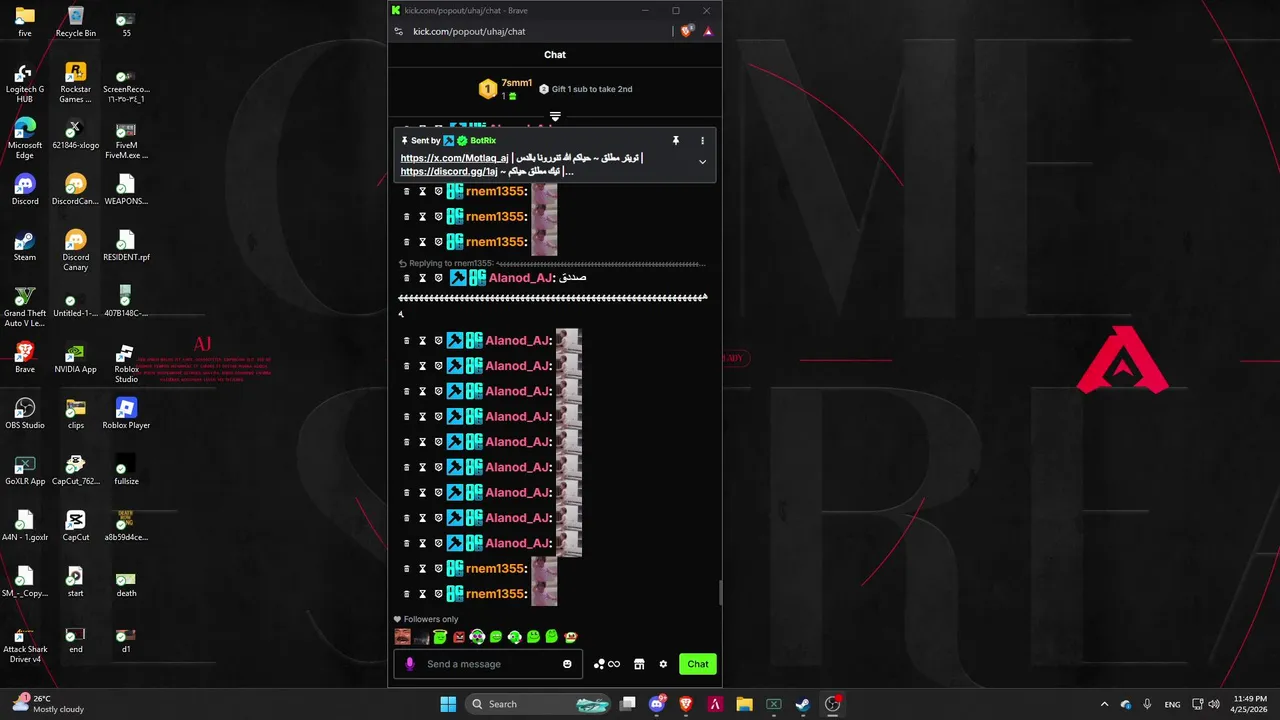The image size is (1280, 720).
Task: Open Windows Start menu
Action: tap(448, 704)
